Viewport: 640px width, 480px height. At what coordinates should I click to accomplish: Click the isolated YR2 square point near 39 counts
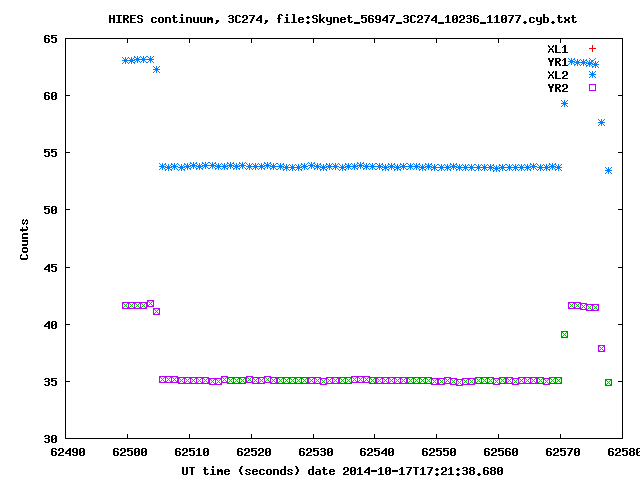[564, 335]
